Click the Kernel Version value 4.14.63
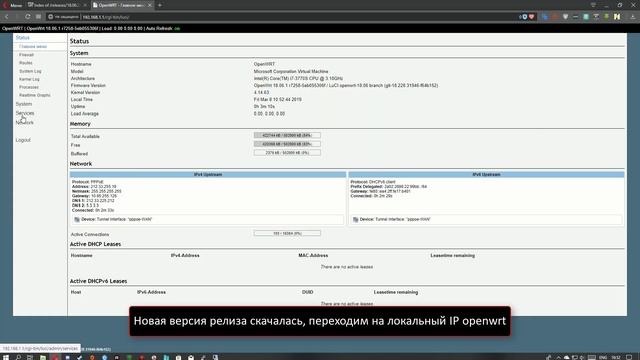 [x=261, y=93]
